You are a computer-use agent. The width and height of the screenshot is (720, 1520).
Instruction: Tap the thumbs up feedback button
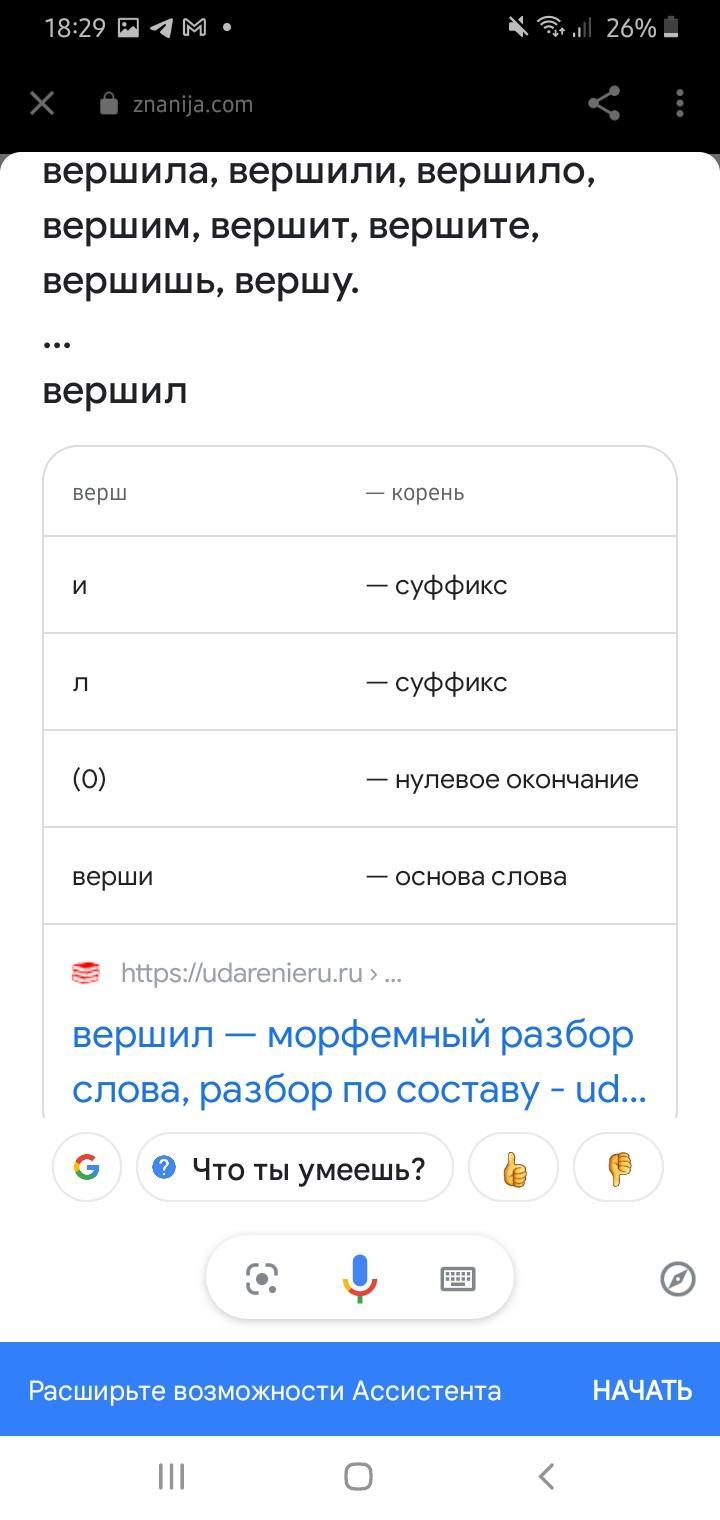514,1167
